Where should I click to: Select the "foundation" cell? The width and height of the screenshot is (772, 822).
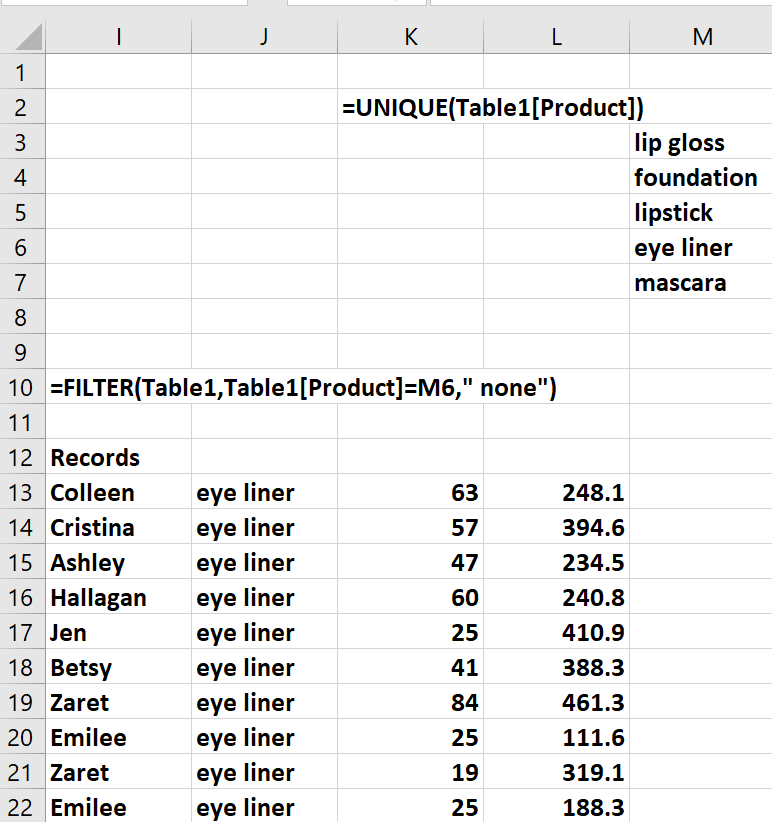coord(699,178)
